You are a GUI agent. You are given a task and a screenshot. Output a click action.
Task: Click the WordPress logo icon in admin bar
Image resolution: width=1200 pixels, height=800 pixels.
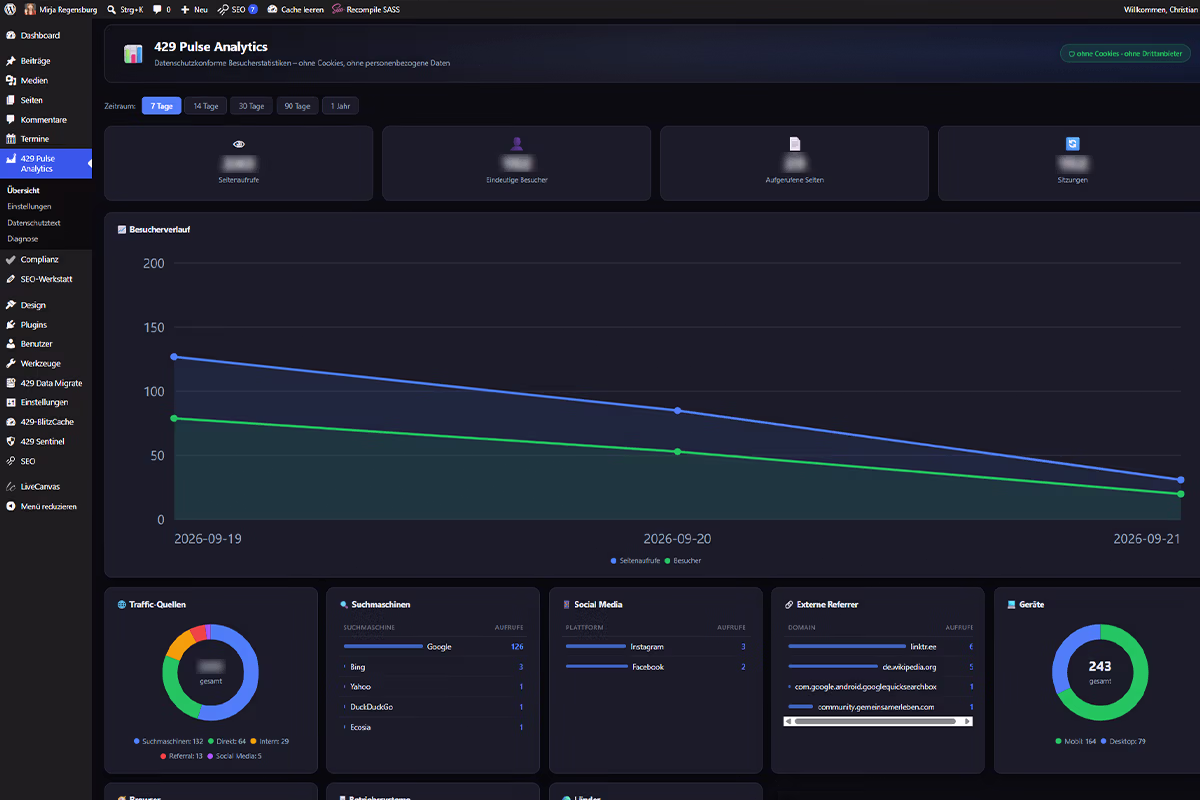click(12, 9)
